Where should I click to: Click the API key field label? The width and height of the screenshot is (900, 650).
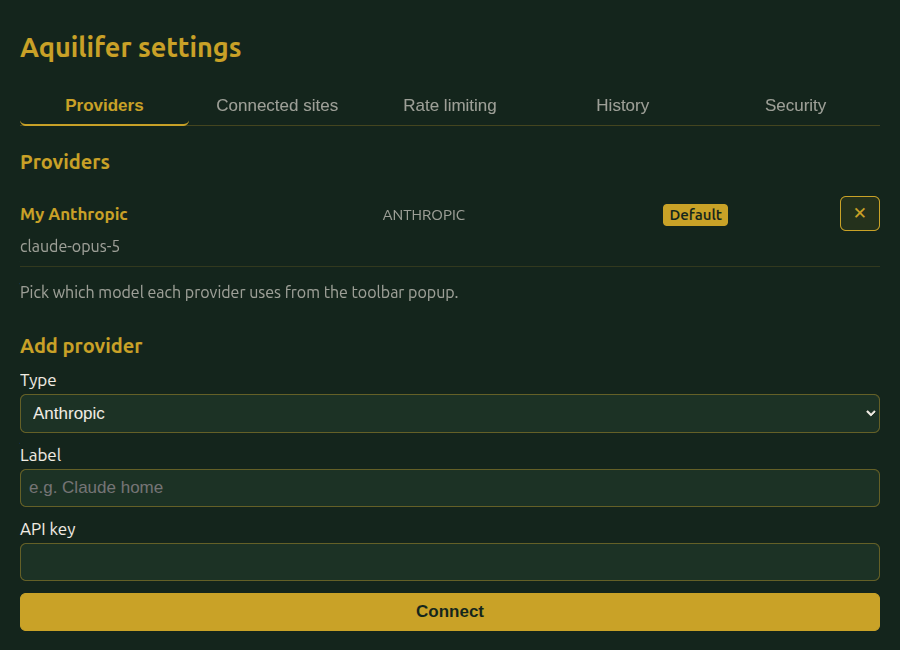click(48, 529)
